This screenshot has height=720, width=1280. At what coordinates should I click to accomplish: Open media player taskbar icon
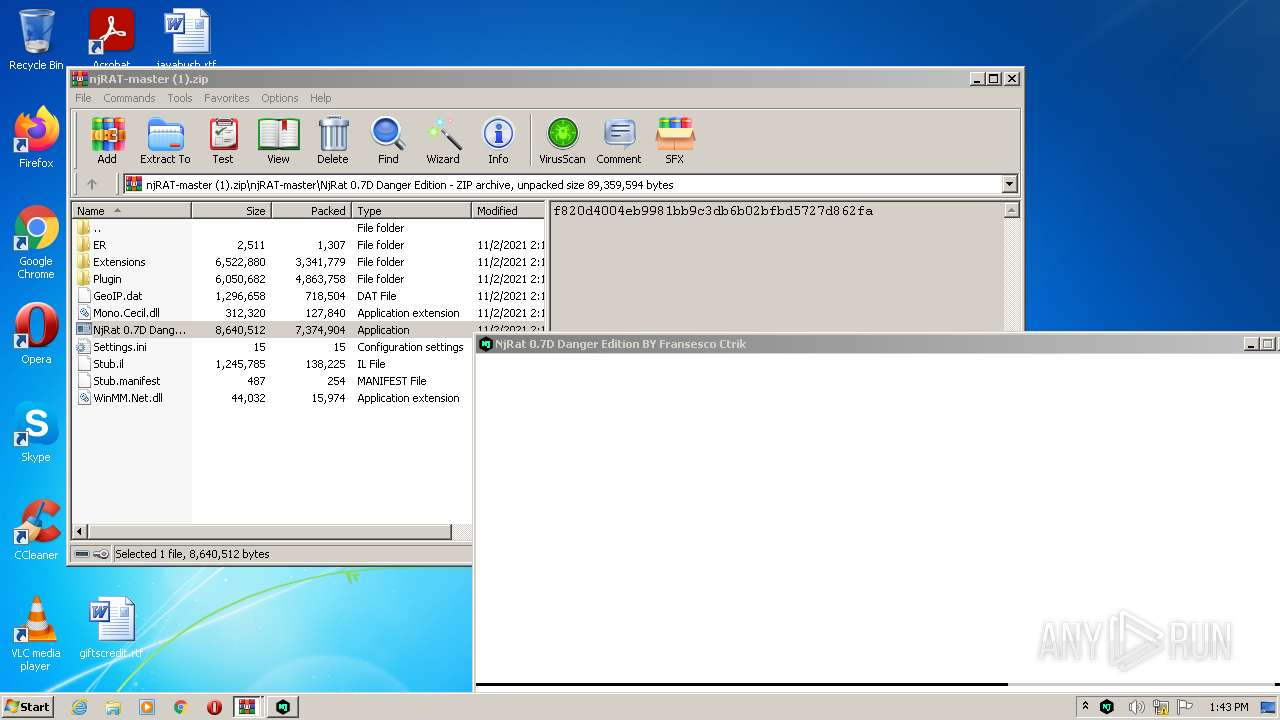tap(147, 707)
